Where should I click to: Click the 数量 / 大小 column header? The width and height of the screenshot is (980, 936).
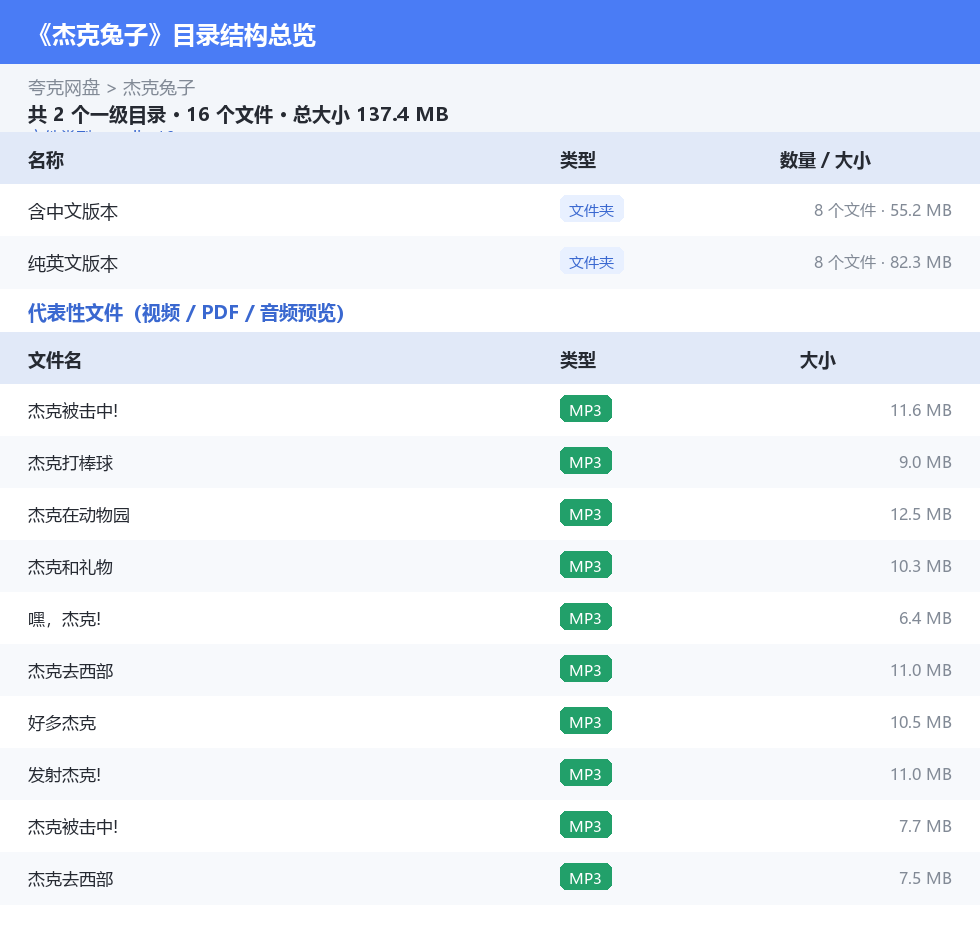pyautogui.click(x=825, y=161)
